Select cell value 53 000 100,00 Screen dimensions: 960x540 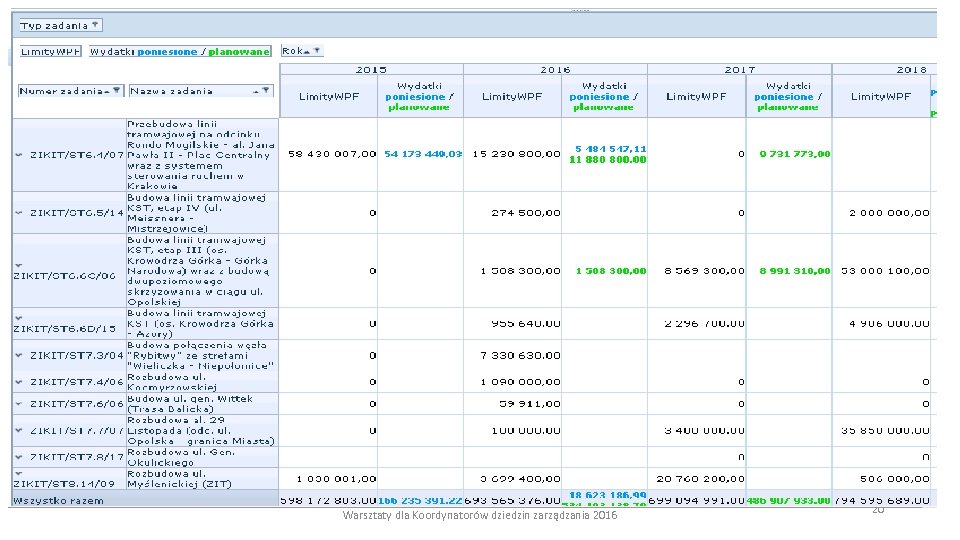click(x=885, y=271)
